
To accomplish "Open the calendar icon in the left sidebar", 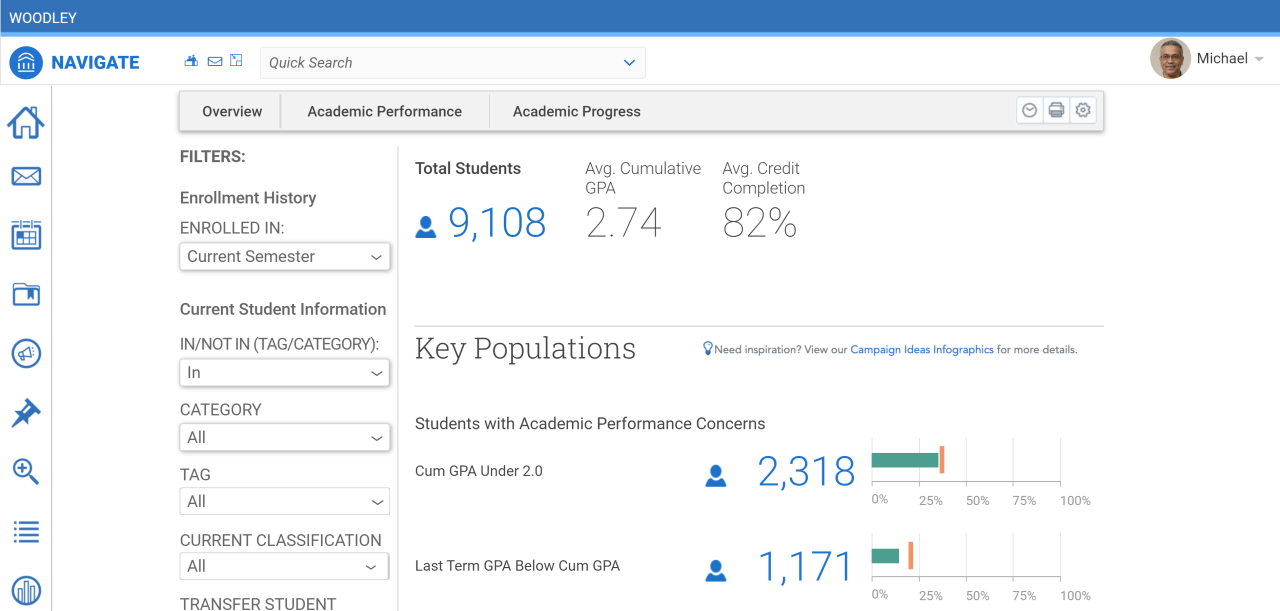I will pyautogui.click(x=26, y=235).
